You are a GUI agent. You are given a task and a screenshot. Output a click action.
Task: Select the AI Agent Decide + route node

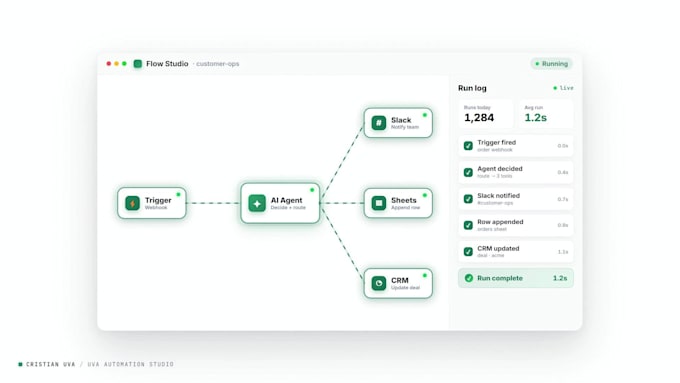(280, 203)
